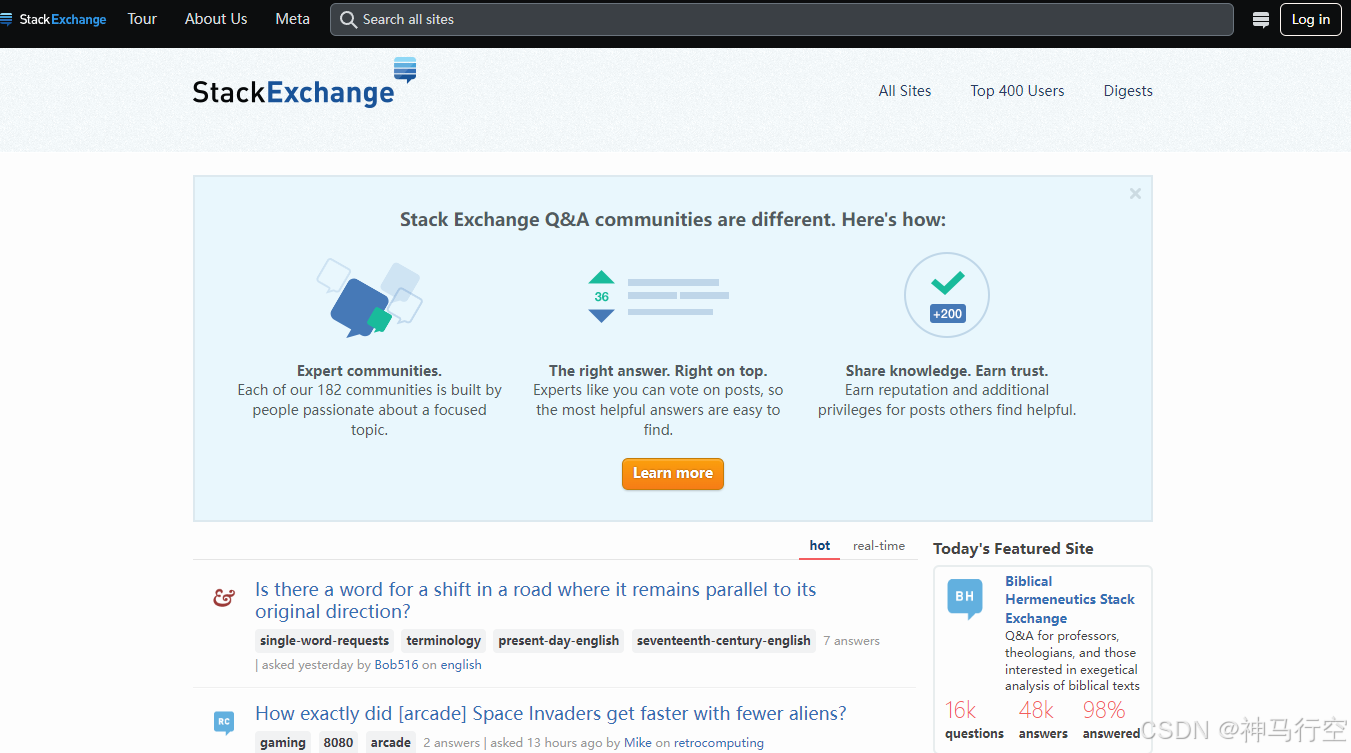Click the downvote arrow below 36
1351x753 pixels.
point(601,315)
